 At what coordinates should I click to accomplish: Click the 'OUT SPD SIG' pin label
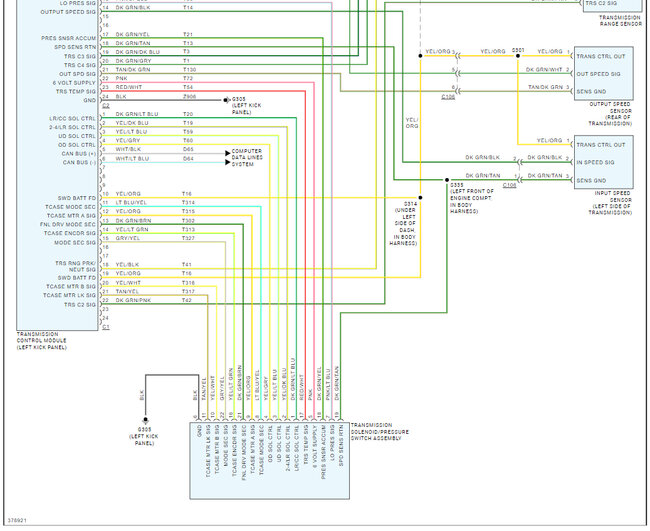tap(77, 74)
